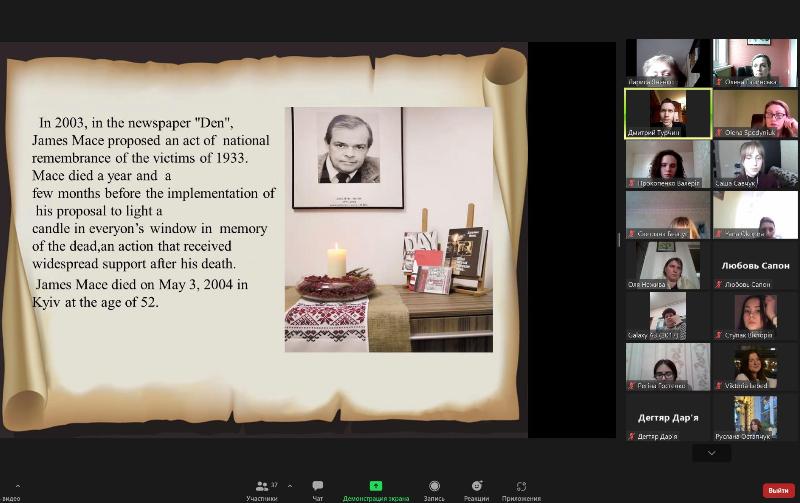Open the Apps (Приложения) icon

(521, 487)
